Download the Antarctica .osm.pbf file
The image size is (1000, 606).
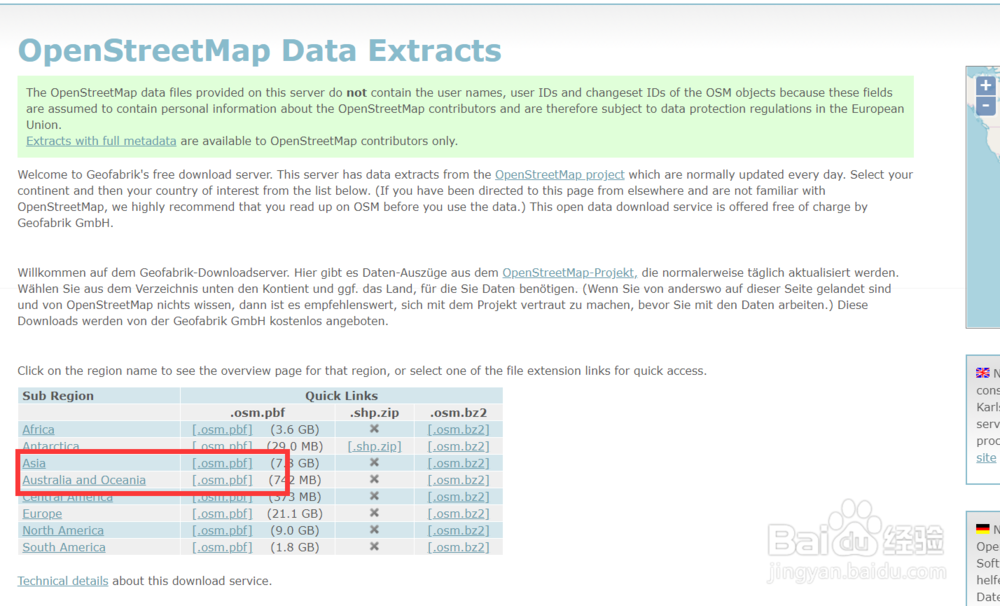point(222,446)
